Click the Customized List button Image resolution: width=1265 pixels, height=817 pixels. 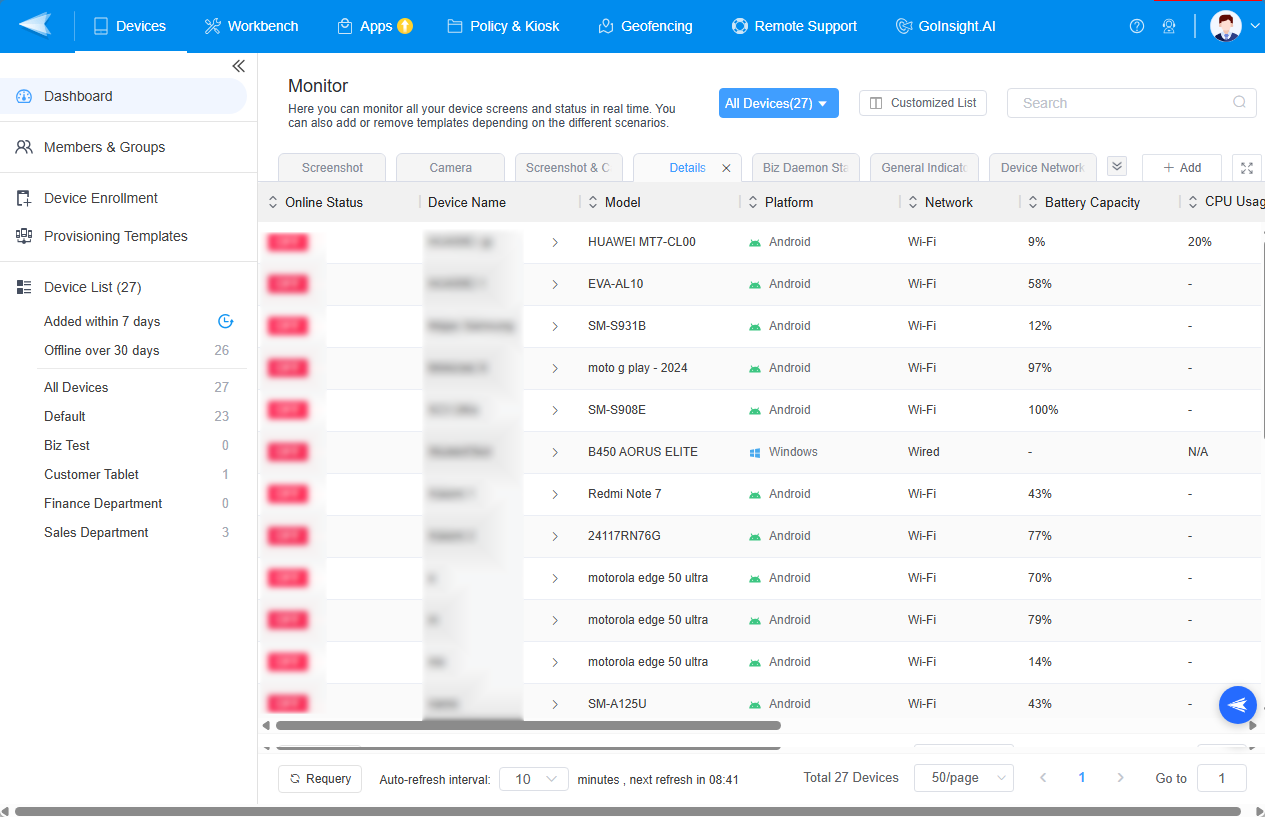[923, 103]
